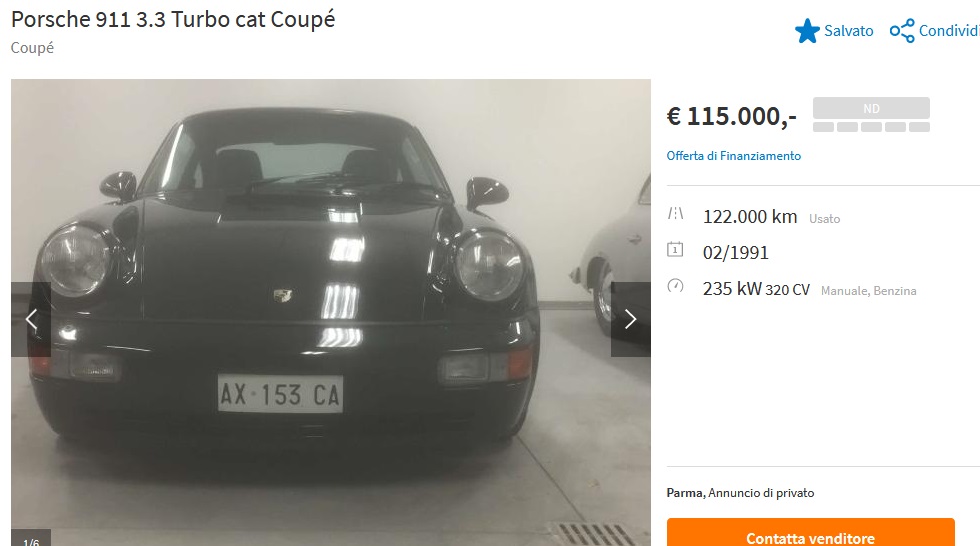Open the Condividi share link
Screen dimensions: 980x546
tap(949, 31)
